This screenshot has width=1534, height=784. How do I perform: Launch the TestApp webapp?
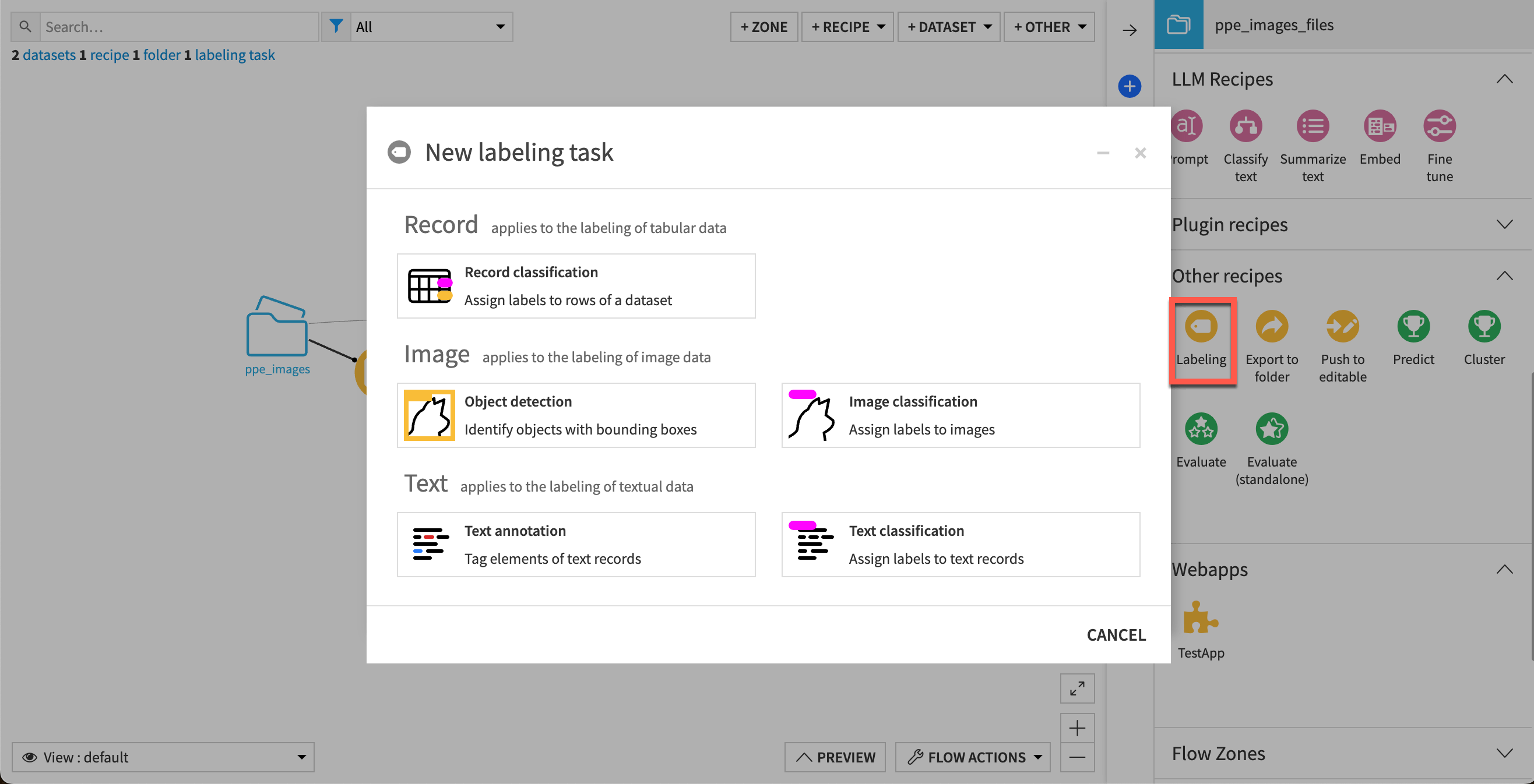(x=1201, y=621)
